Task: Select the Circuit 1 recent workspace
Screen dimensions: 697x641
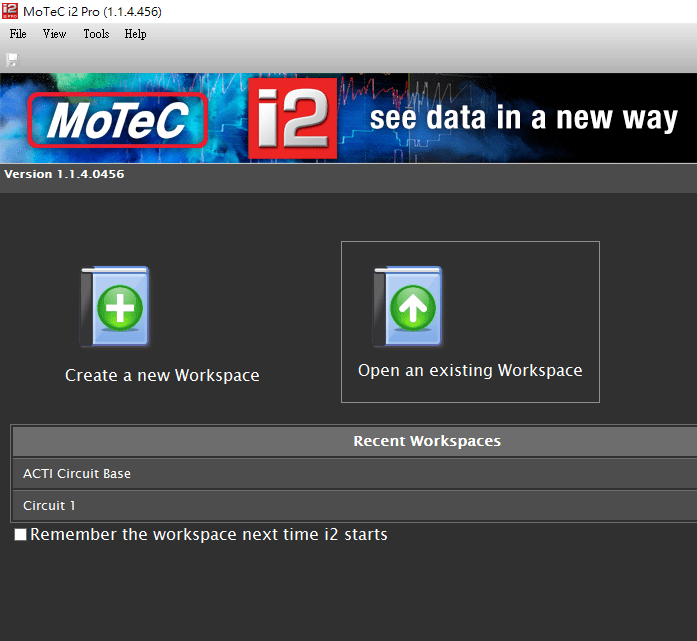Action: coord(50,506)
